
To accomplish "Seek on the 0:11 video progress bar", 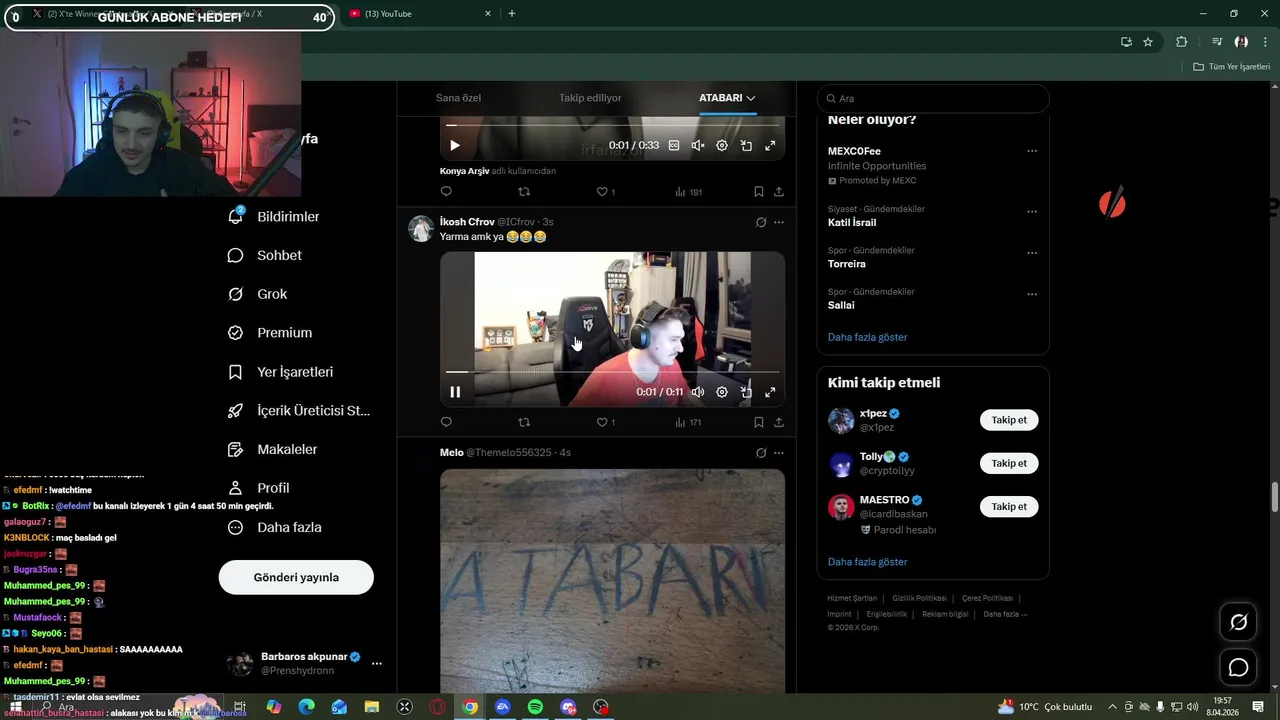I will [x=612, y=372].
